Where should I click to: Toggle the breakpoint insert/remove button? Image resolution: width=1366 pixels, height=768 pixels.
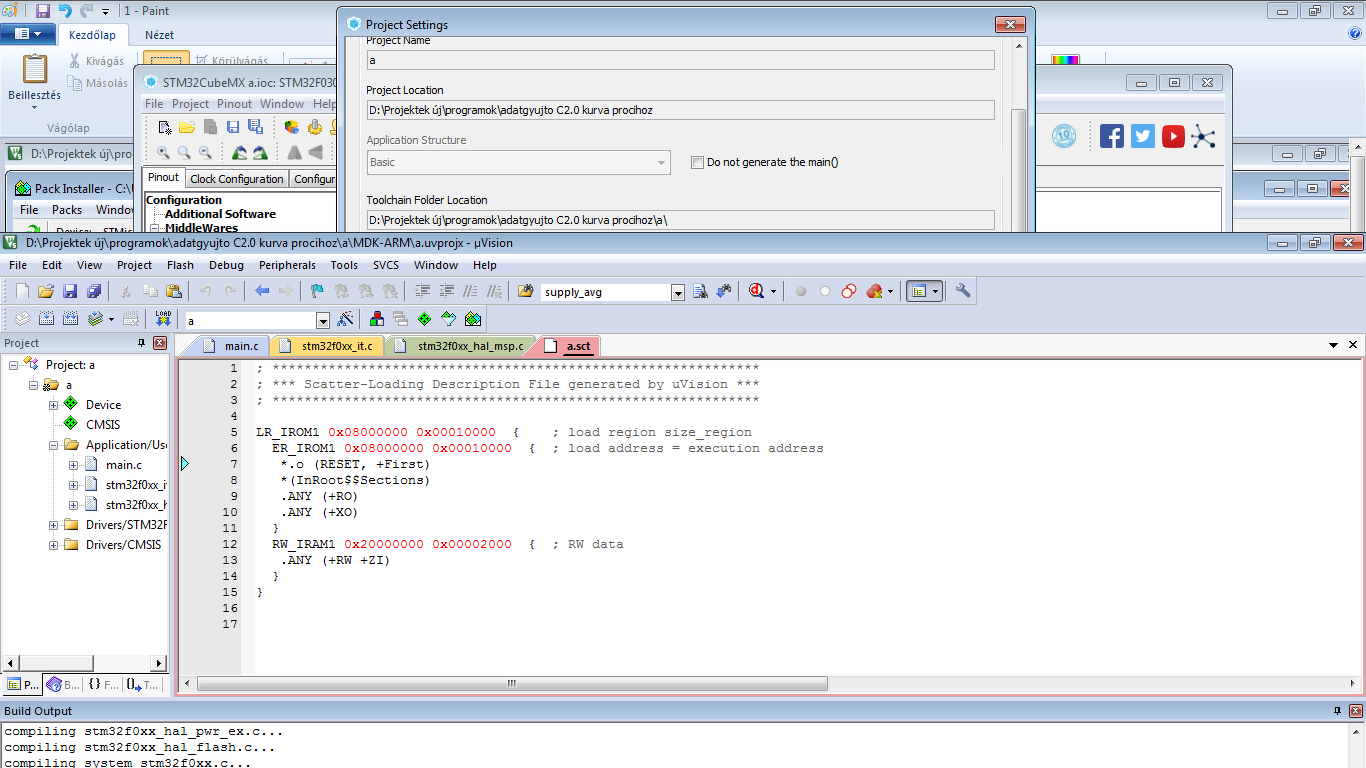800,291
